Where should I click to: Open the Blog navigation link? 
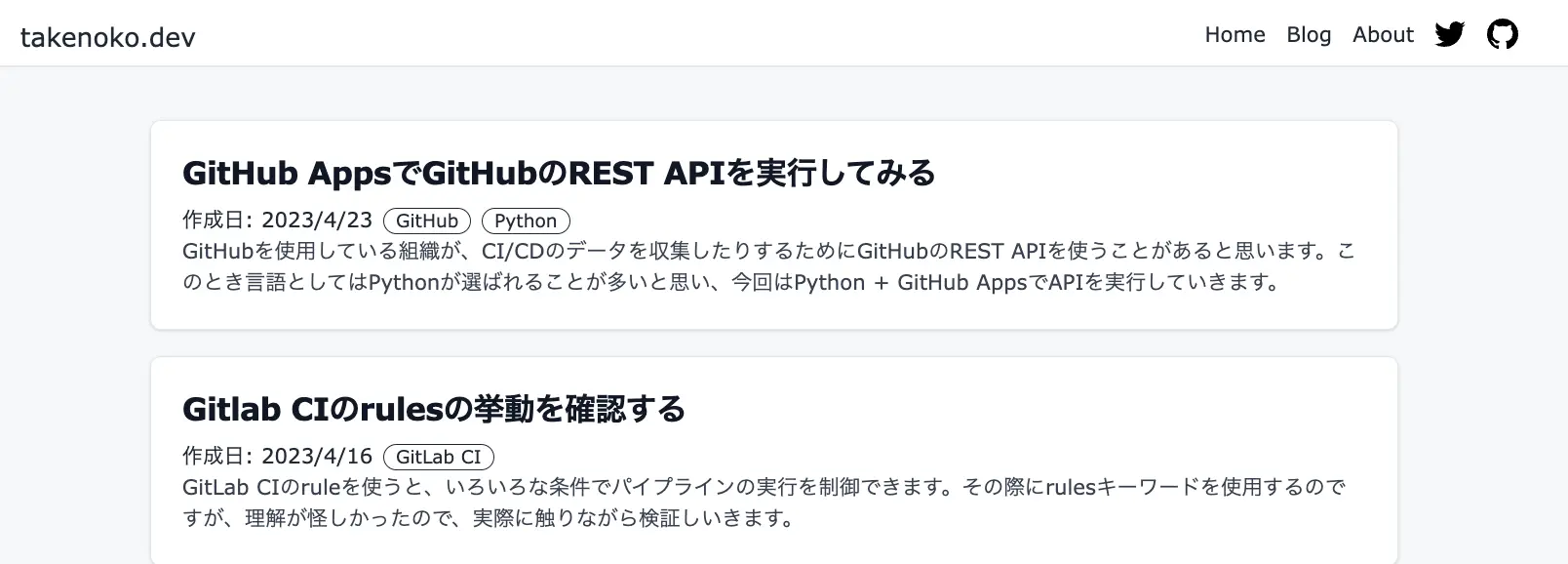click(1309, 35)
